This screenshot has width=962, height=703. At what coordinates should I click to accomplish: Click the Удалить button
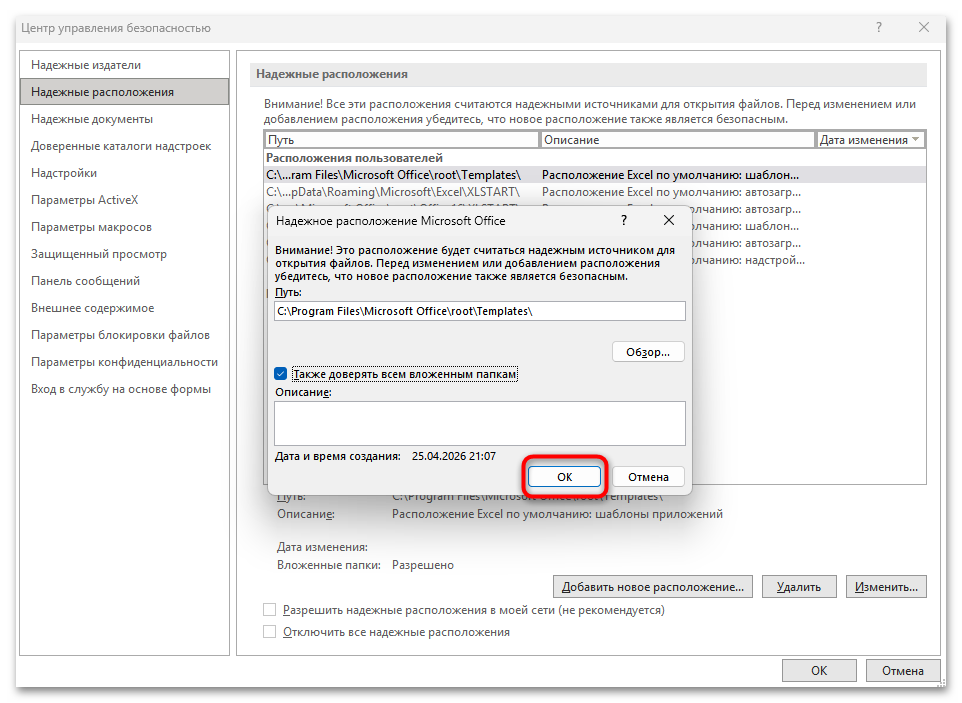[x=799, y=586]
